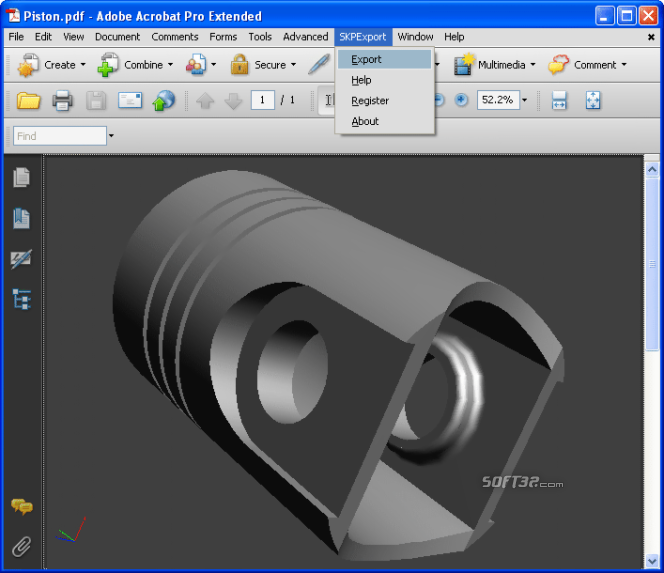Expand the Create dropdown arrow
664x573 pixels.
83,65
